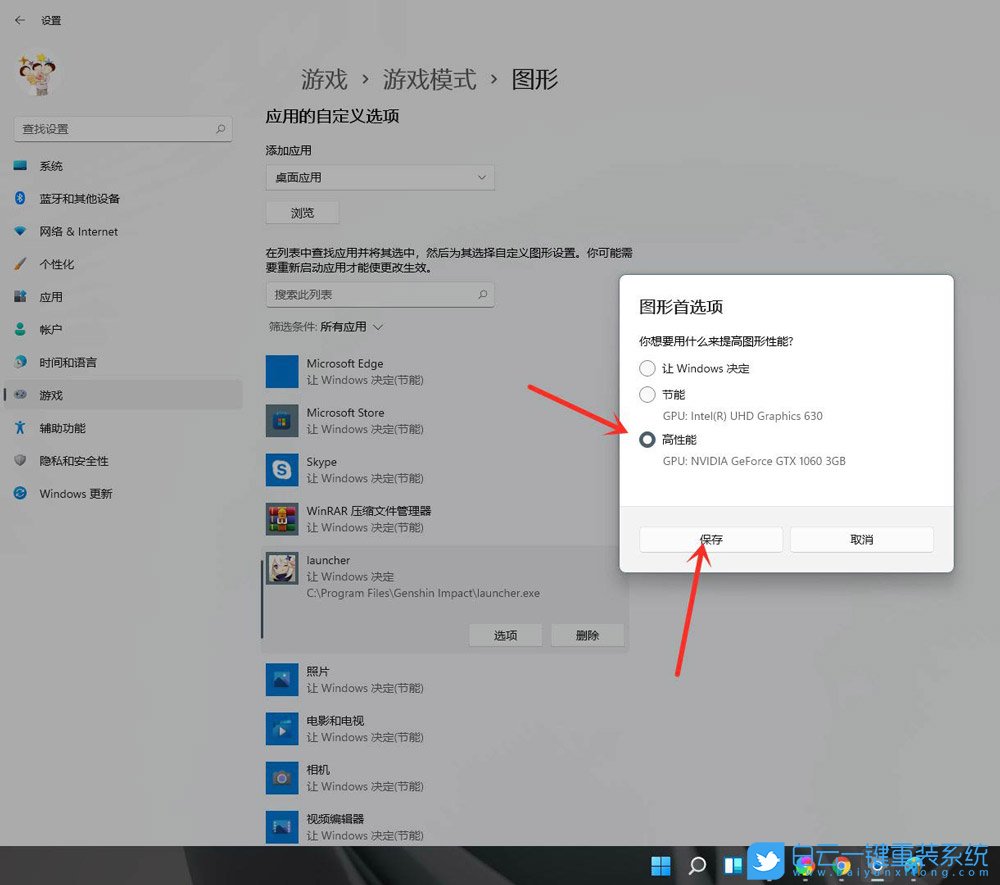Select the 节能 graphics option

pyautogui.click(x=647, y=395)
